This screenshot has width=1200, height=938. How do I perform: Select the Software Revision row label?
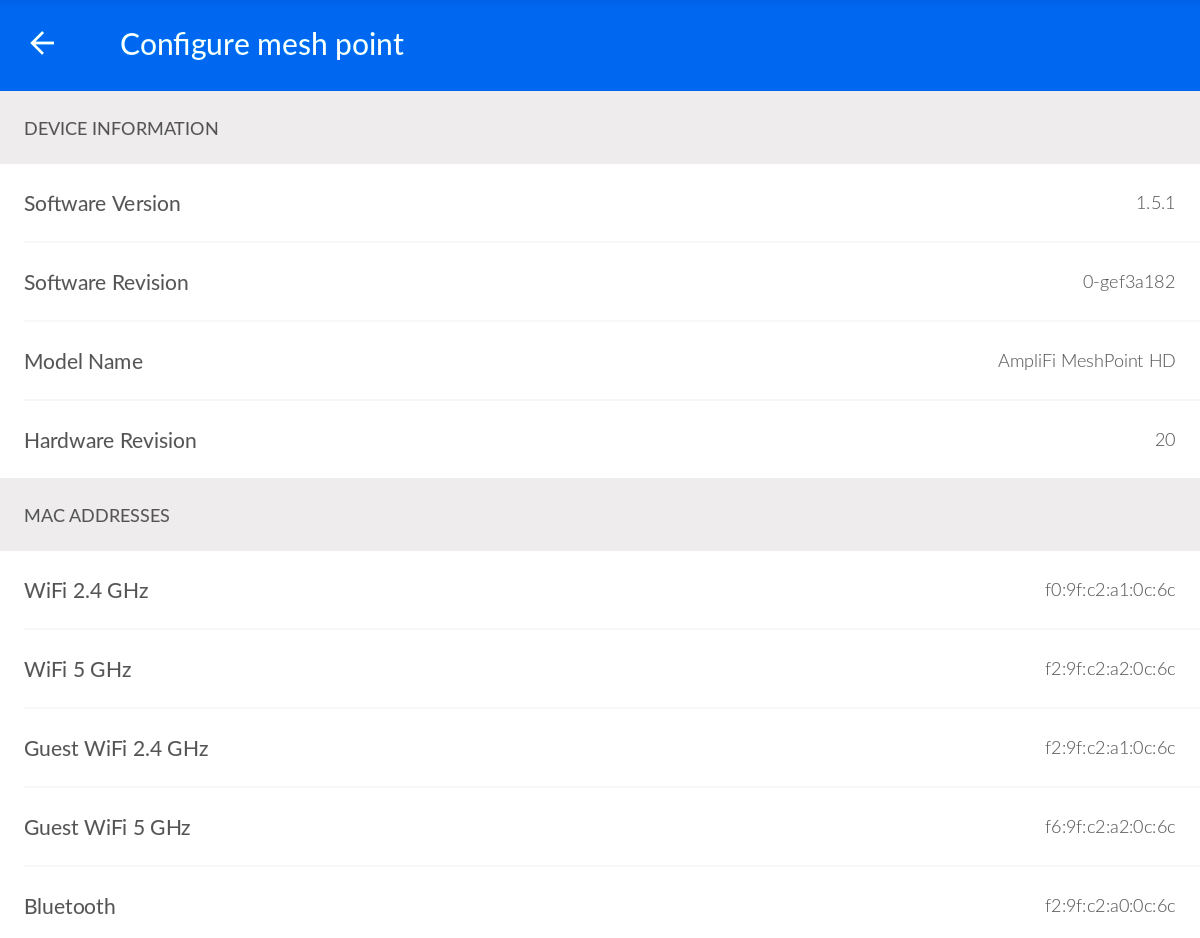pos(106,282)
